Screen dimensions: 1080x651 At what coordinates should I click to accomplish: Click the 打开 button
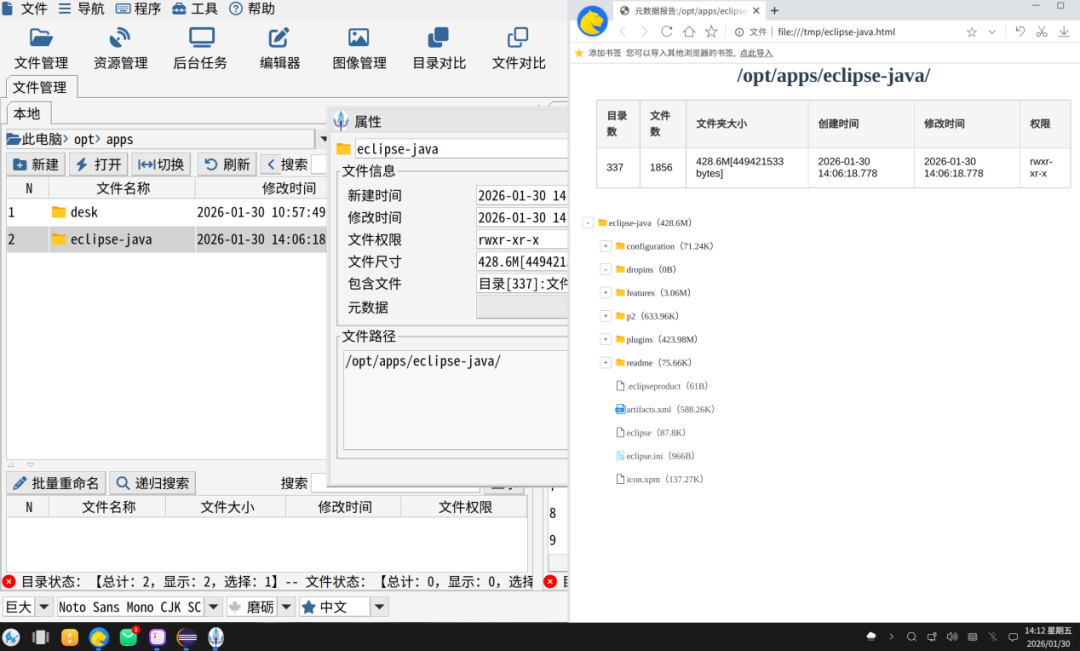point(98,165)
